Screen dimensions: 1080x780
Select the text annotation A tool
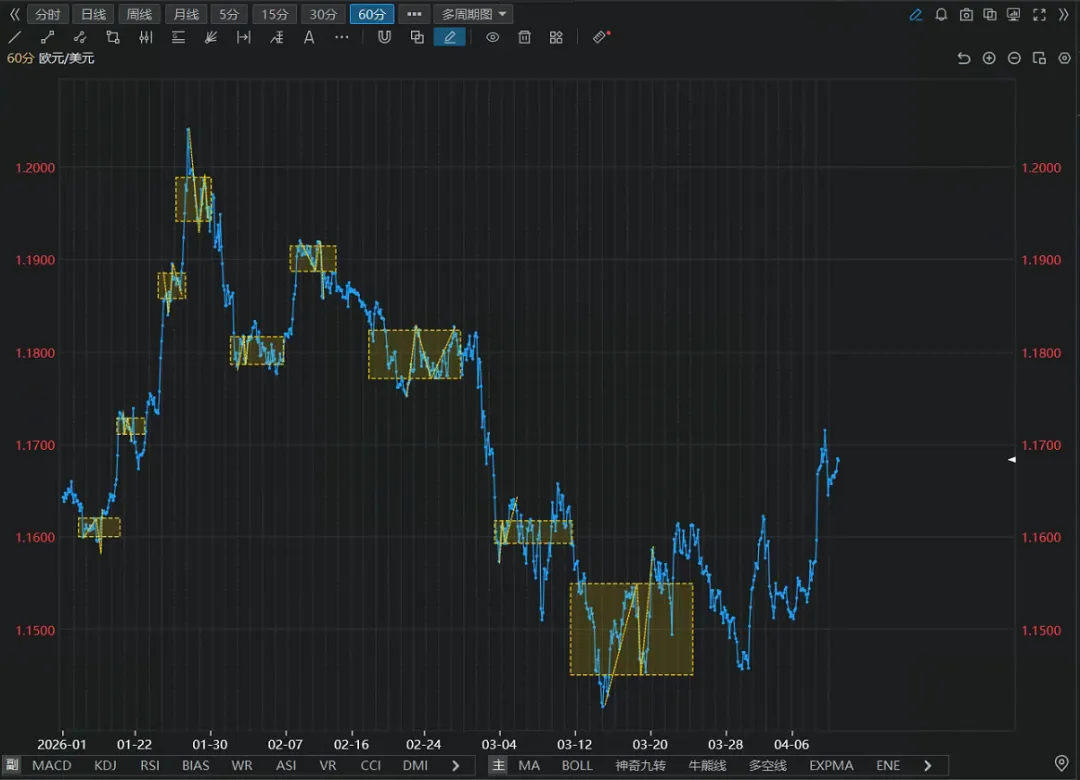click(x=309, y=37)
